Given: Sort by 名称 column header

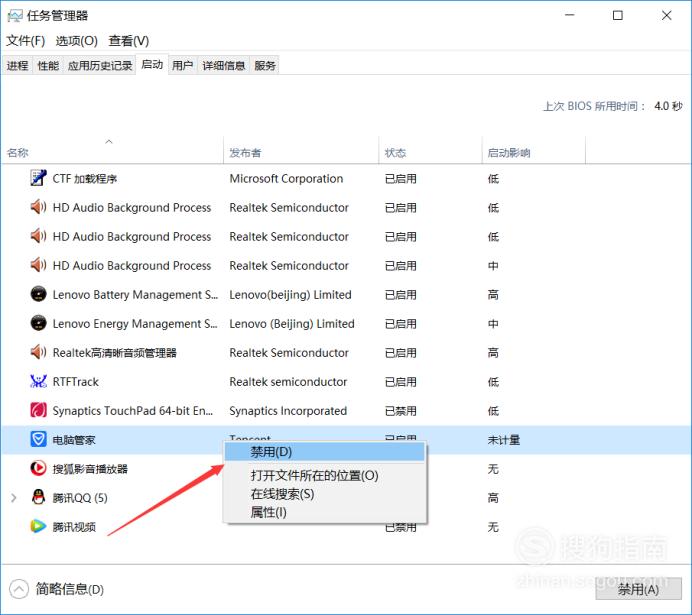Looking at the screenshot, I should click(x=113, y=152).
